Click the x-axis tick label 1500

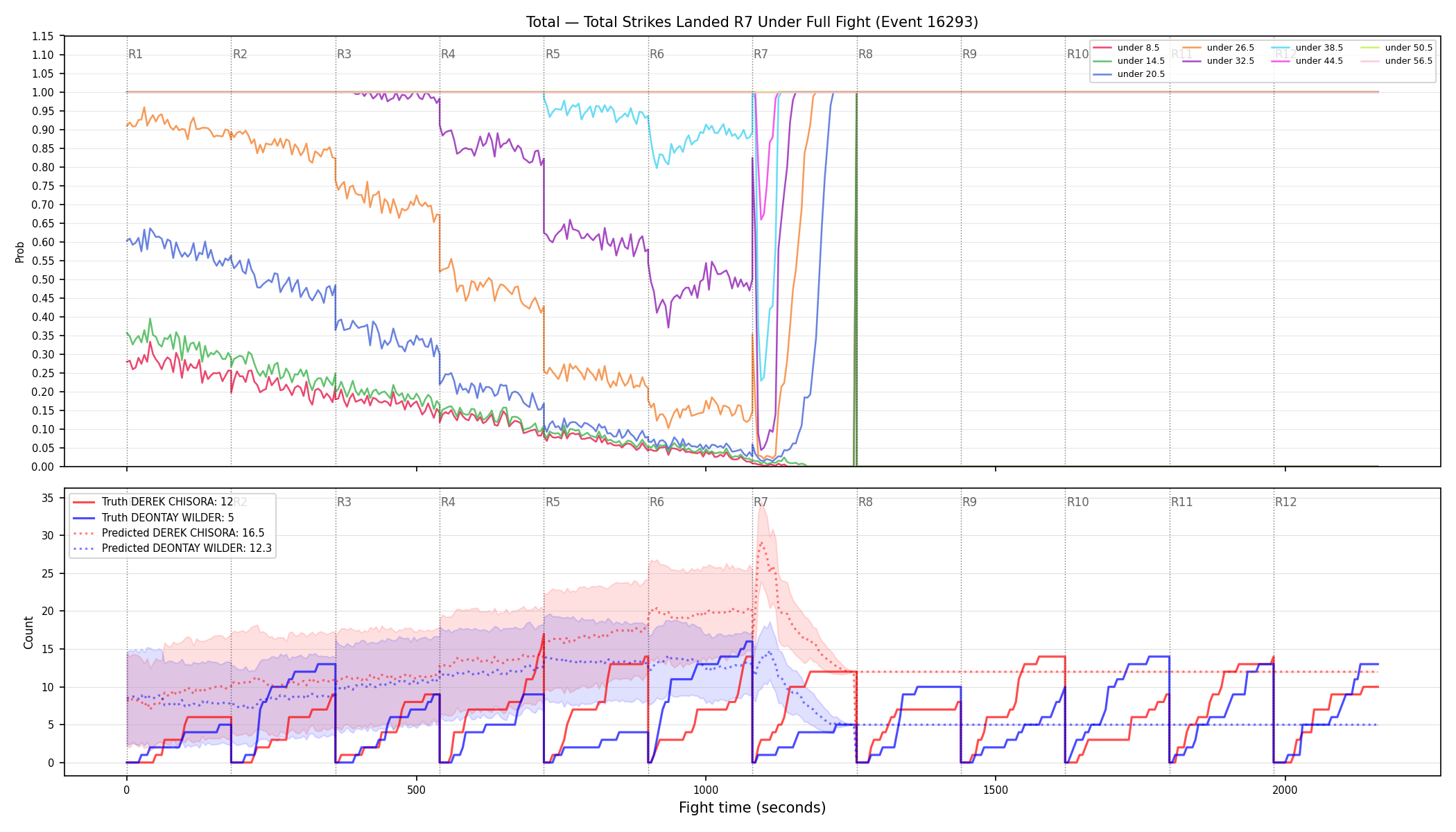(x=996, y=790)
